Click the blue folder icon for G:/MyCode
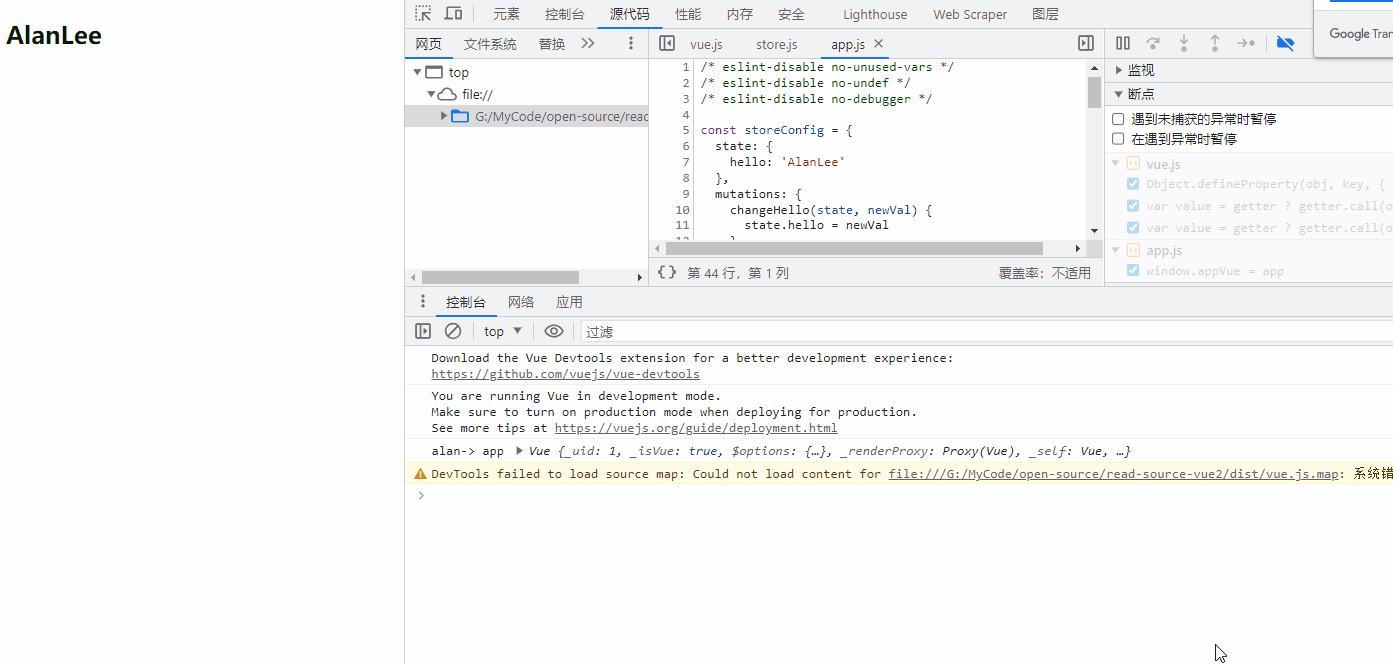Screen dimensions: 1393x664 (x=460, y=116)
